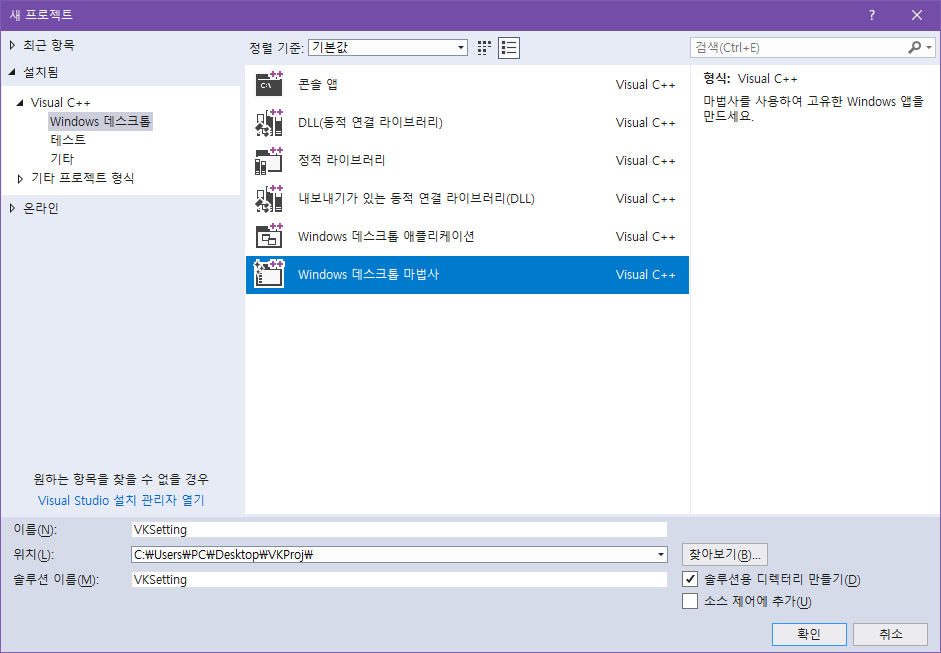
Task: Expand 온라인 section
Action: point(13,208)
